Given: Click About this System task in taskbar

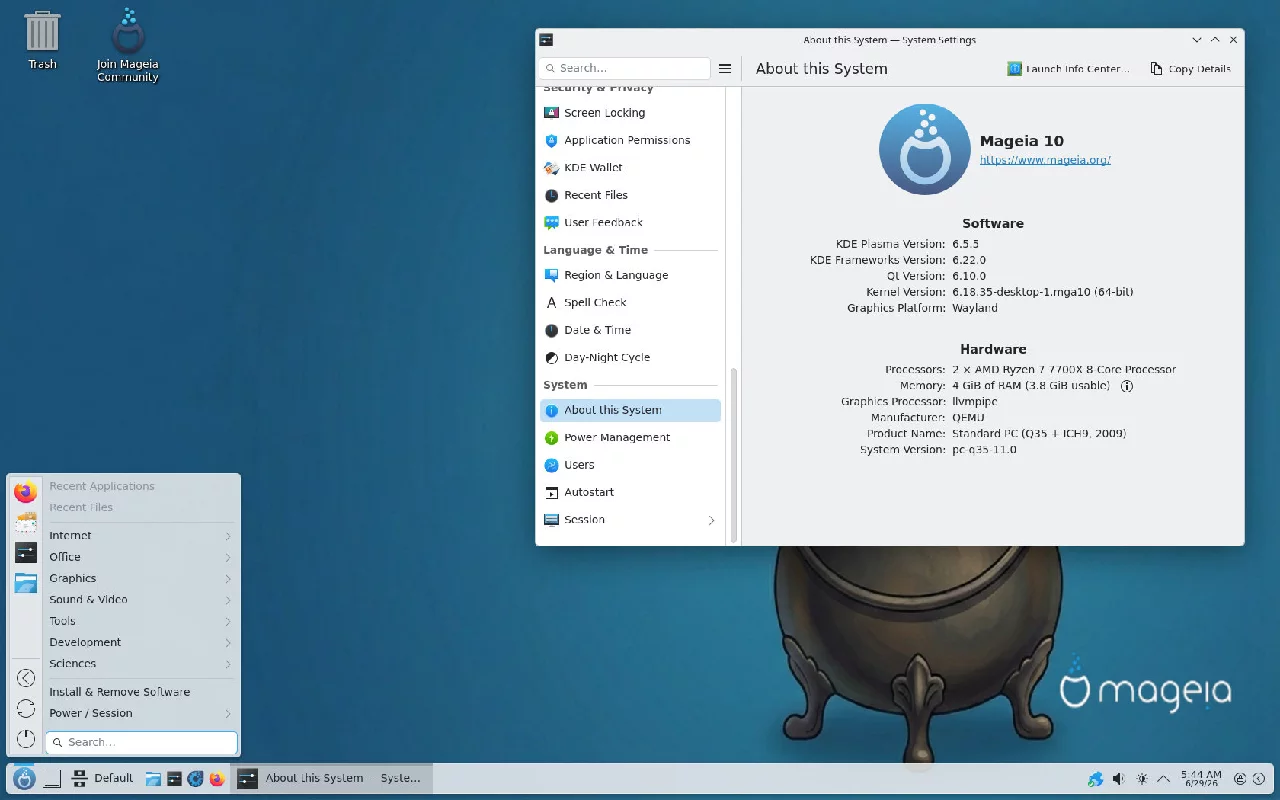Looking at the screenshot, I should click(330, 778).
